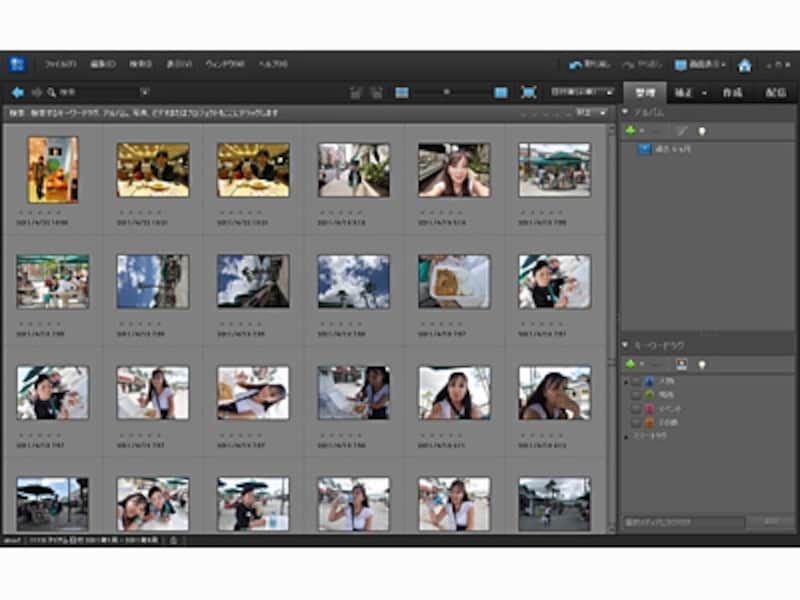The image size is (800, 600).
Task: Expand the People category arrow
Action: [626, 382]
